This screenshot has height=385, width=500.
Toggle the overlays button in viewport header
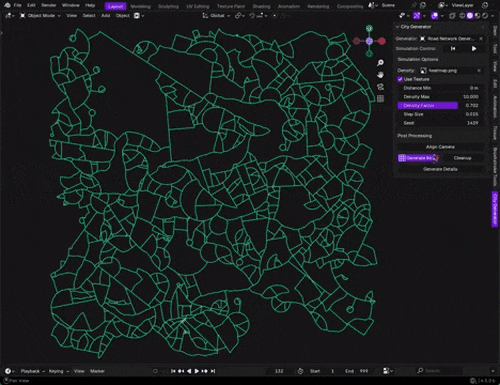tap(434, 16)
